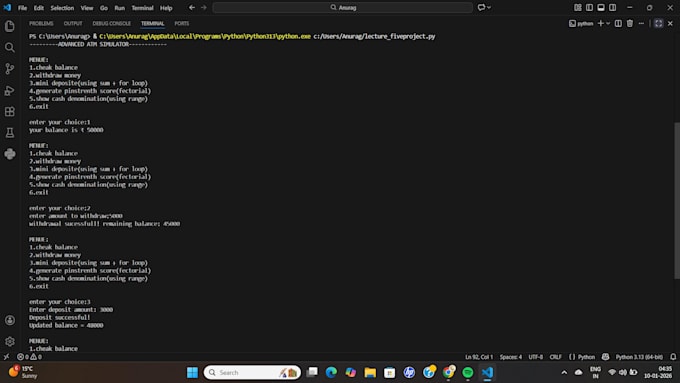Toggle maximized panel size

click(x=658, y=23)
